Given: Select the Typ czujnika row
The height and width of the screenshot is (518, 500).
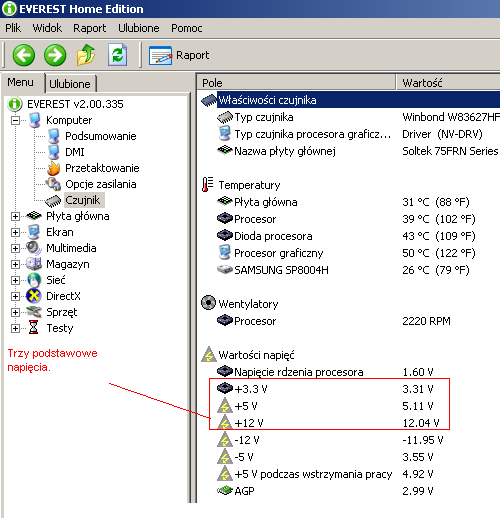Looking at the screenshot, I should pos(358,117).
